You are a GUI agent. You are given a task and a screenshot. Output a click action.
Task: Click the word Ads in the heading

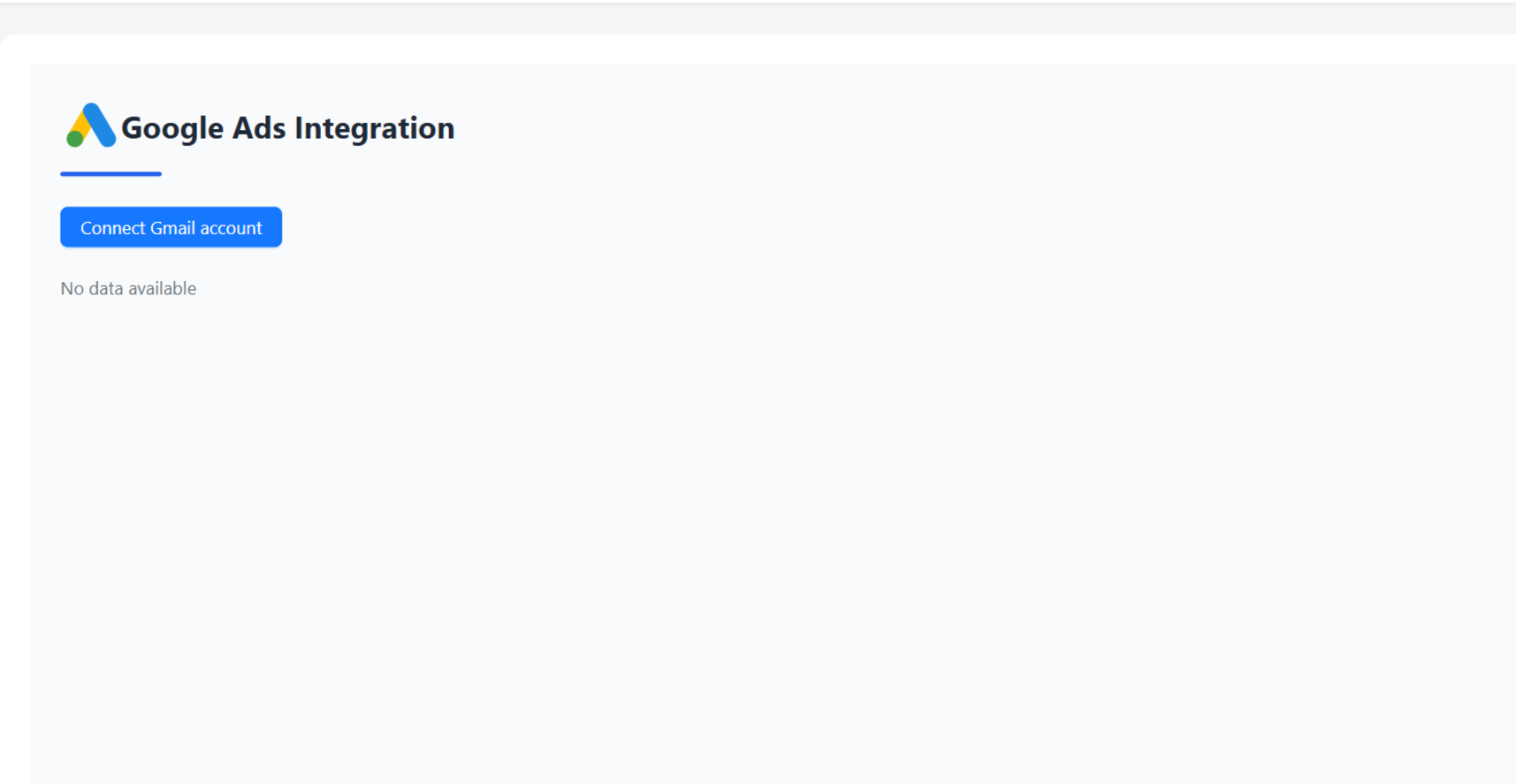point(258,128)
